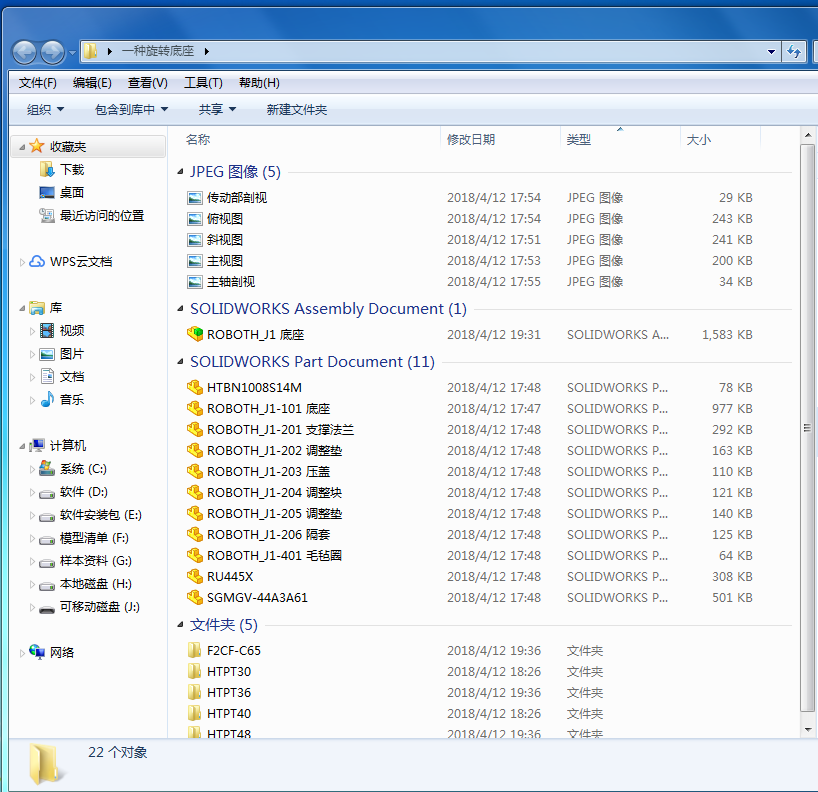Click the 视频 library icon
Screen dimensions: 818x792
pyautogui.click(x=47, y=330)
